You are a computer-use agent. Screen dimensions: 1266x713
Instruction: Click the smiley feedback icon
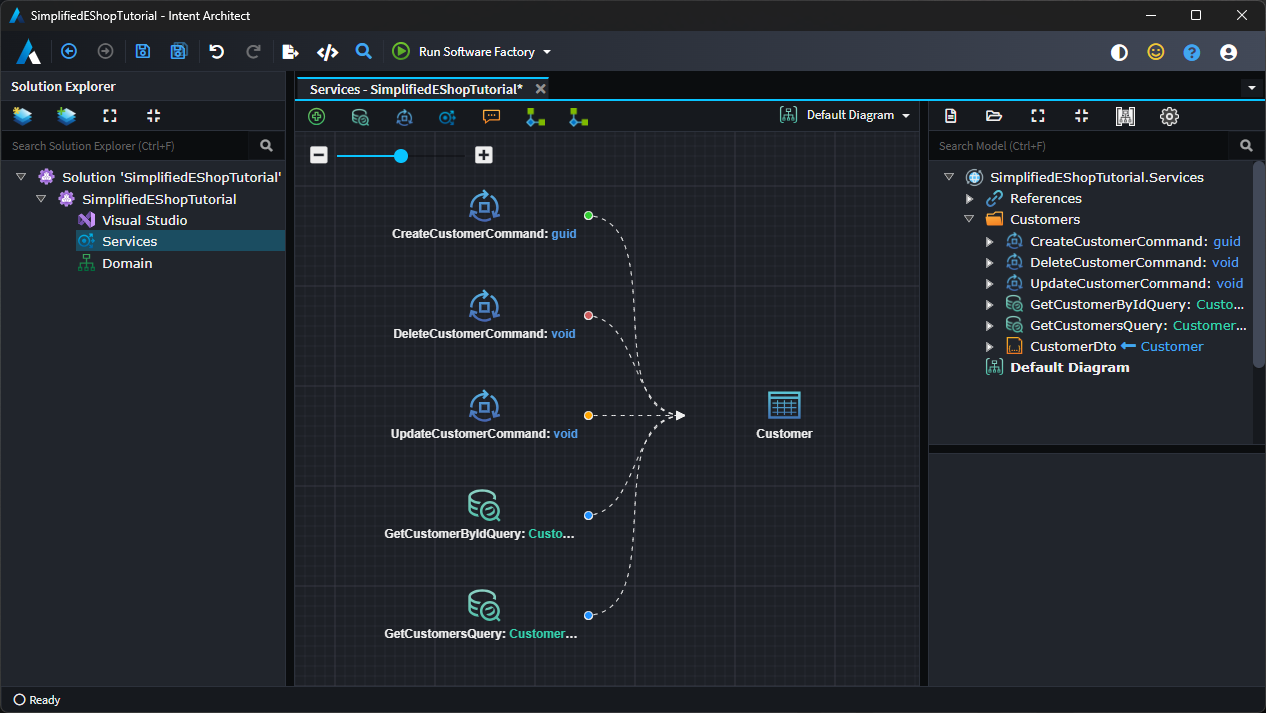point(1156,52)
